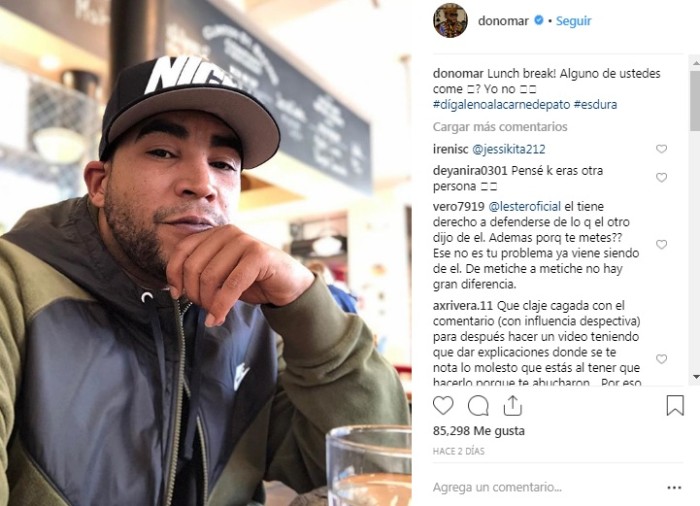Follow donomar using Seguir
700x506 pixels.
573,21
